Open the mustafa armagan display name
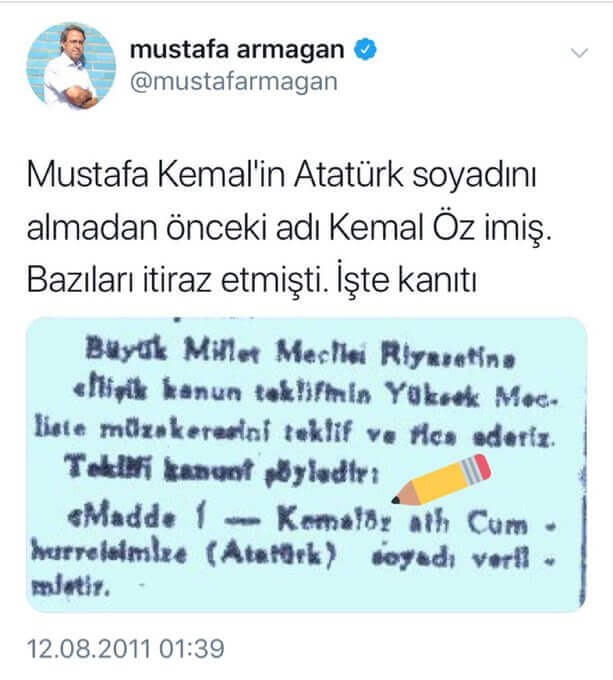 [x=237, y=49]
